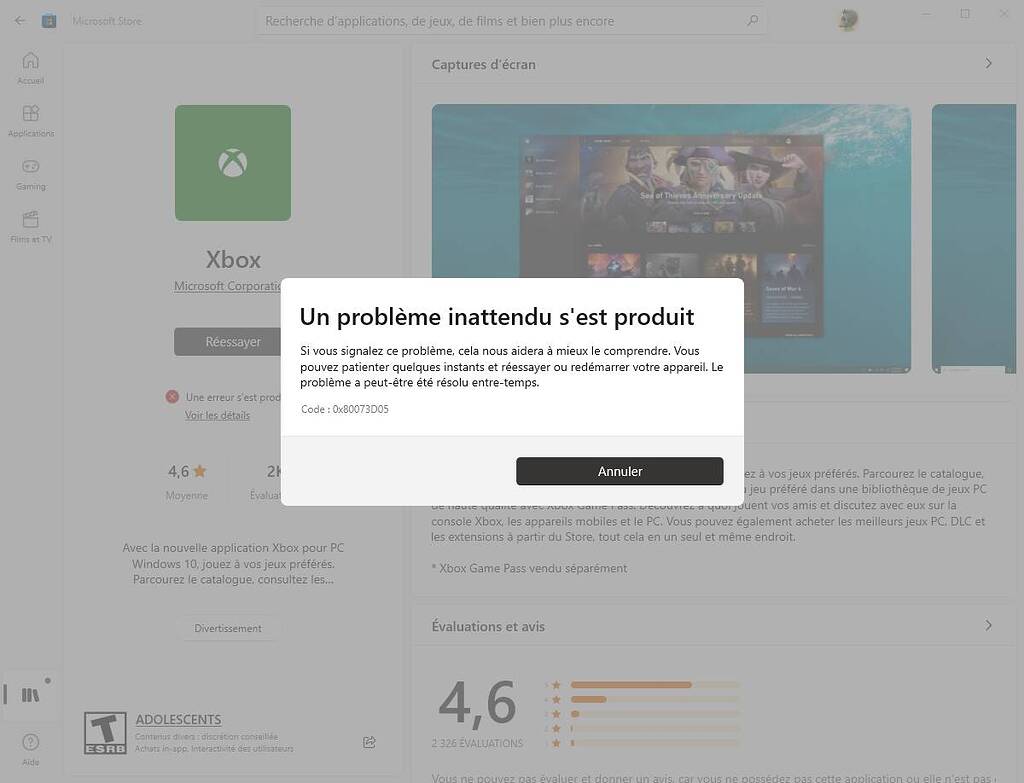The width and height of the screenshot is (1024, 783).
Task: Click the back arrow in title bar
Action: tap(20, 20)
